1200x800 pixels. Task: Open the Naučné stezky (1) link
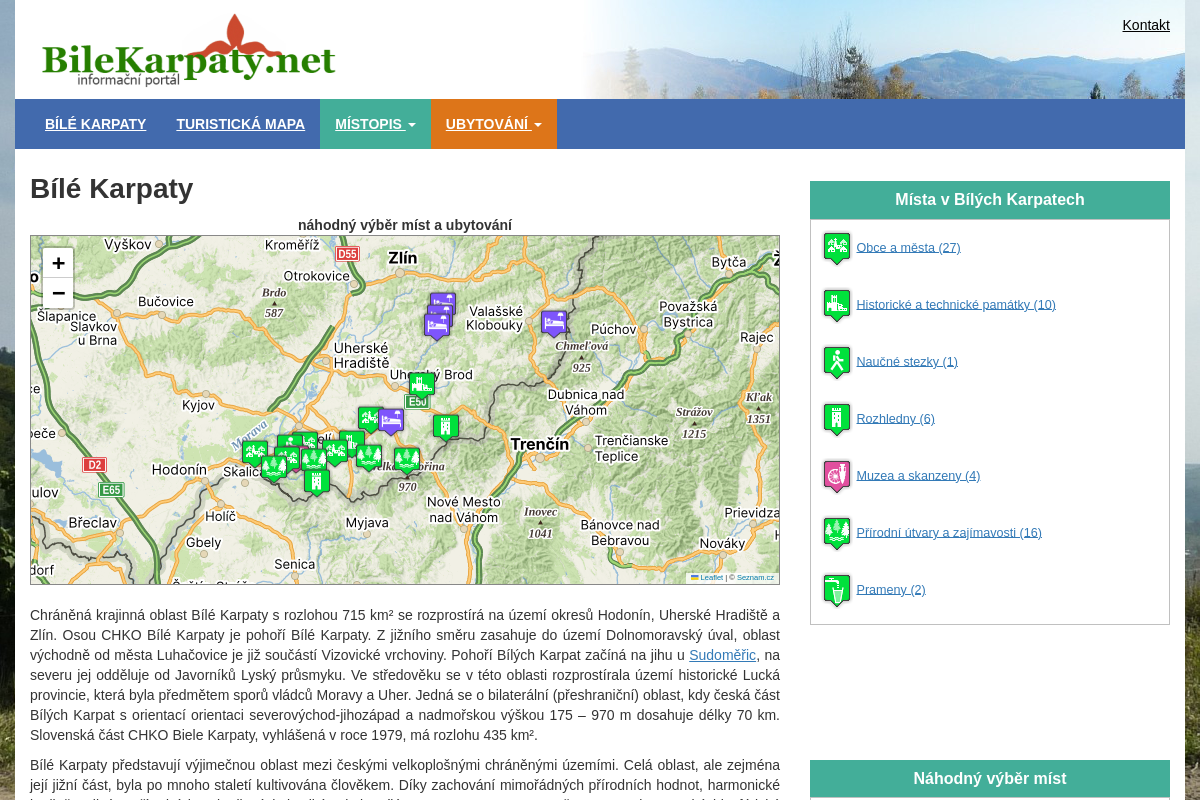[907, 361]
